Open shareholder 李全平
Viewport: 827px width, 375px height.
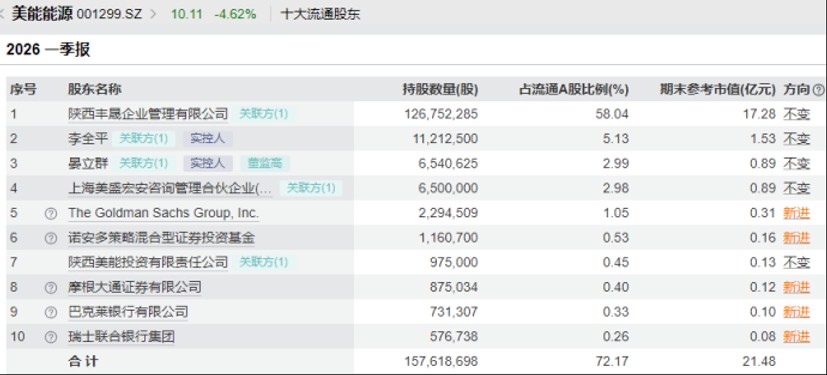point(88,139)
